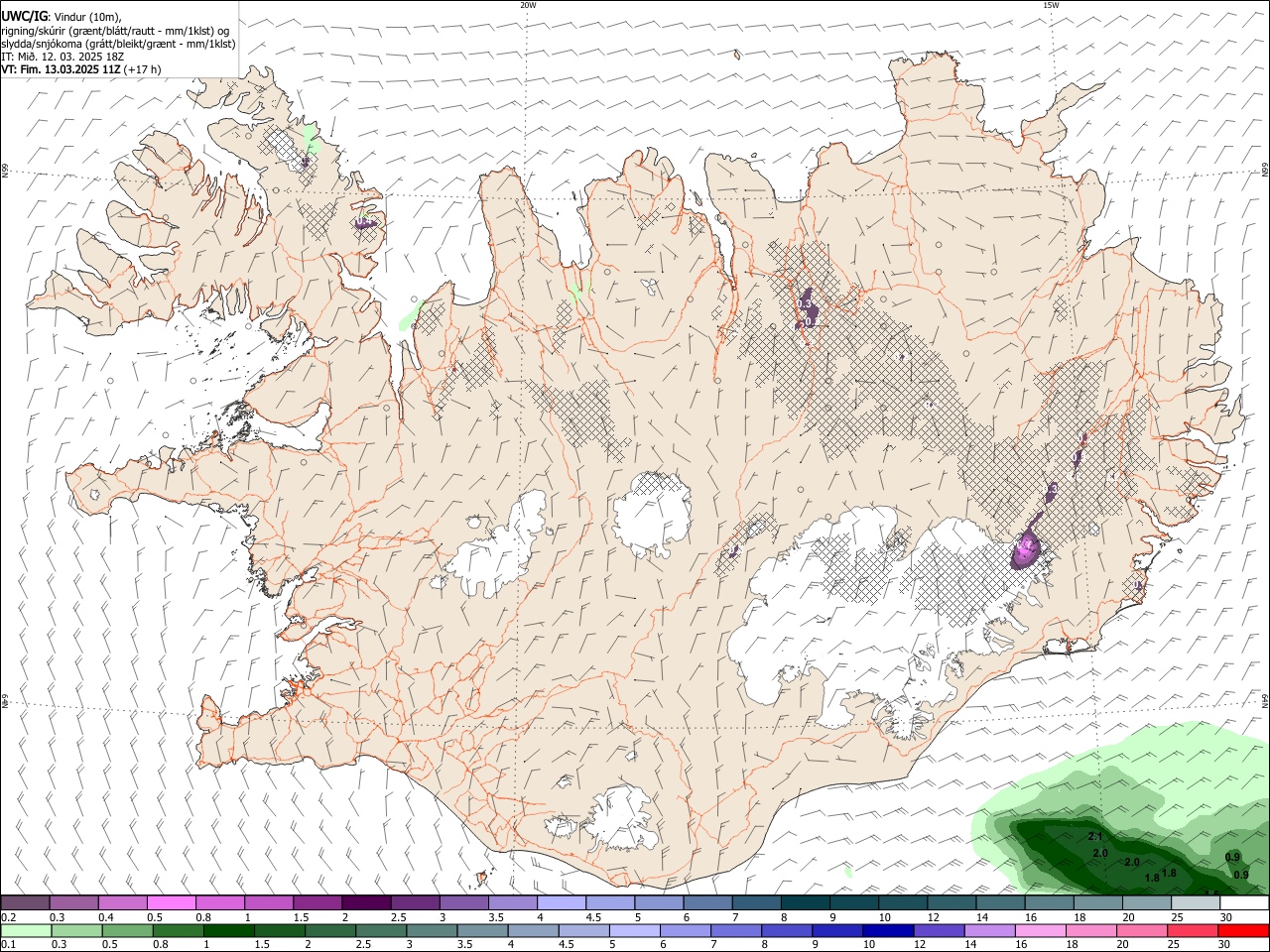Select the steel blue 6 swatch in upper legend

tap(707, 903)
